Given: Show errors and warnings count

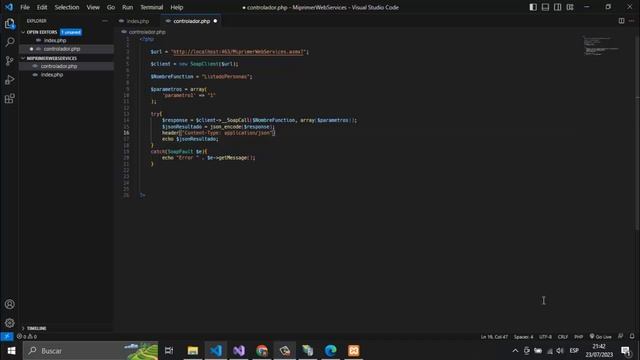Looking at the screenshot, I should [27, 336].
